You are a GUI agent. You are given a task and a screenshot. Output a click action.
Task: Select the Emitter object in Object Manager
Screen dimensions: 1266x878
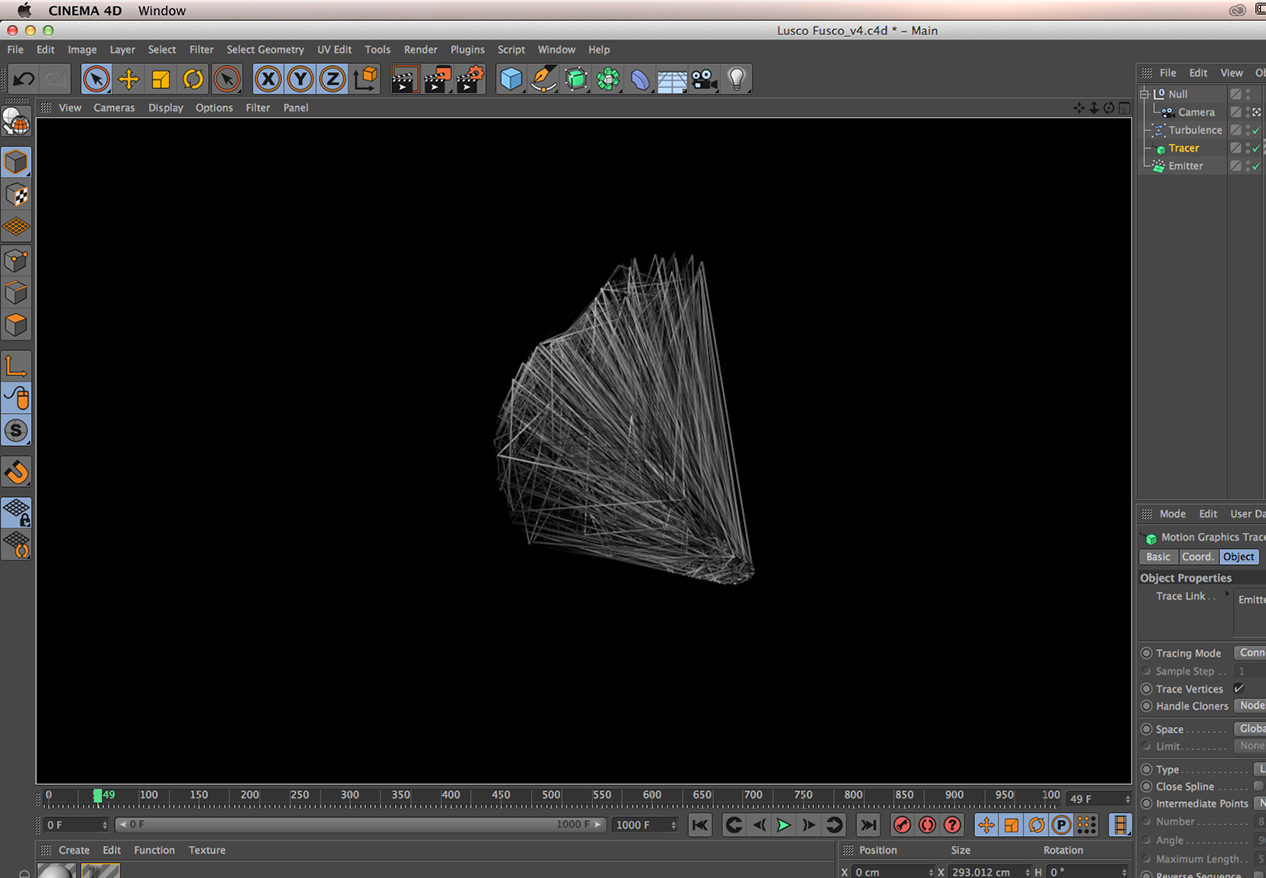pyautogui.click(x=1185, y=166)
